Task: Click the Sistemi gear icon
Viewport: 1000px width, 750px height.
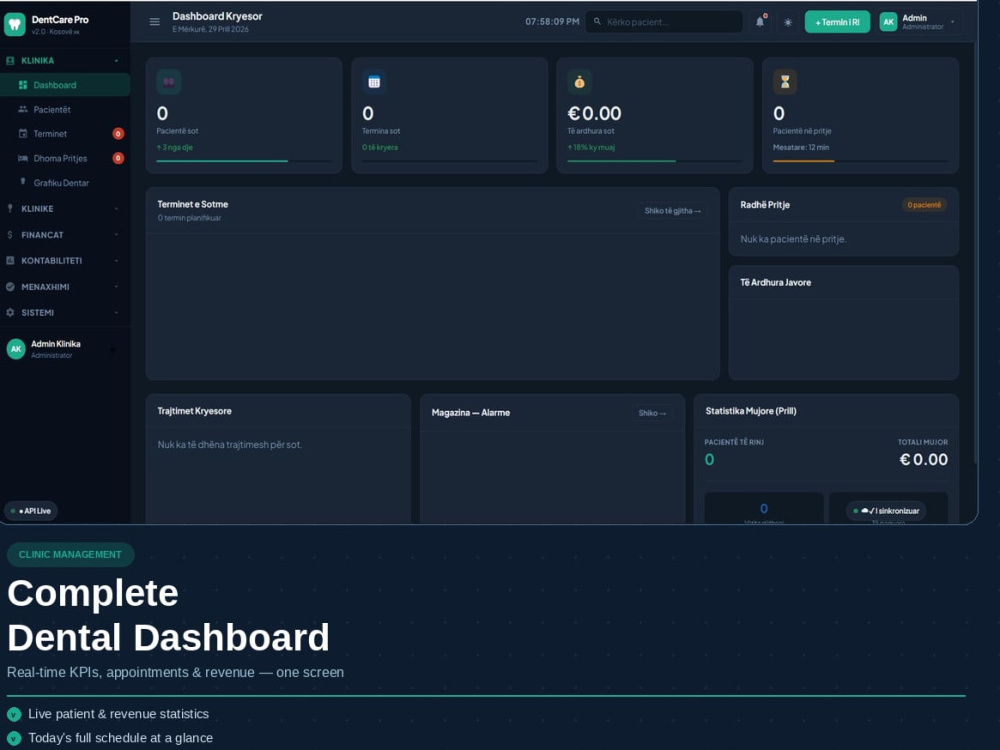Action: pyautogui.click(x=10, y=312)
